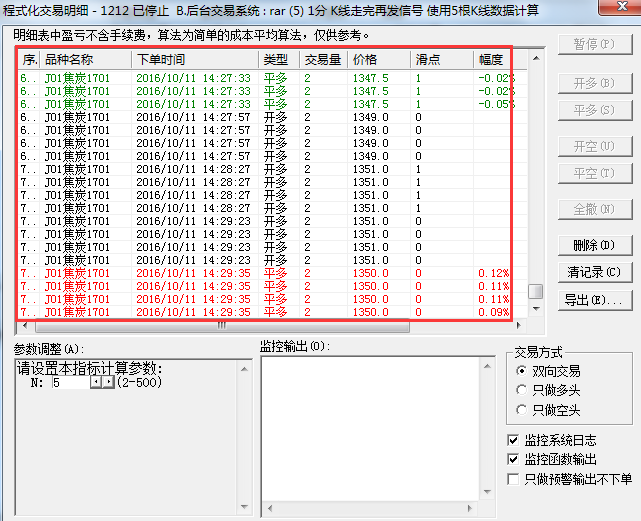Click the 暂停(P) pause button

(594, 45)
